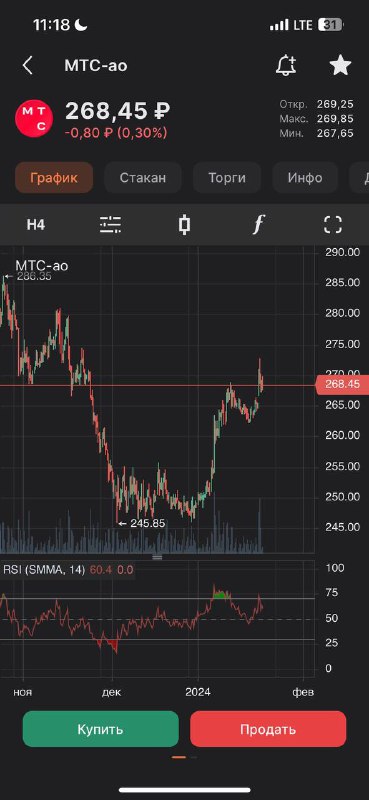
Task: Tap the ноя date axis label
Action: coord(22,692)
